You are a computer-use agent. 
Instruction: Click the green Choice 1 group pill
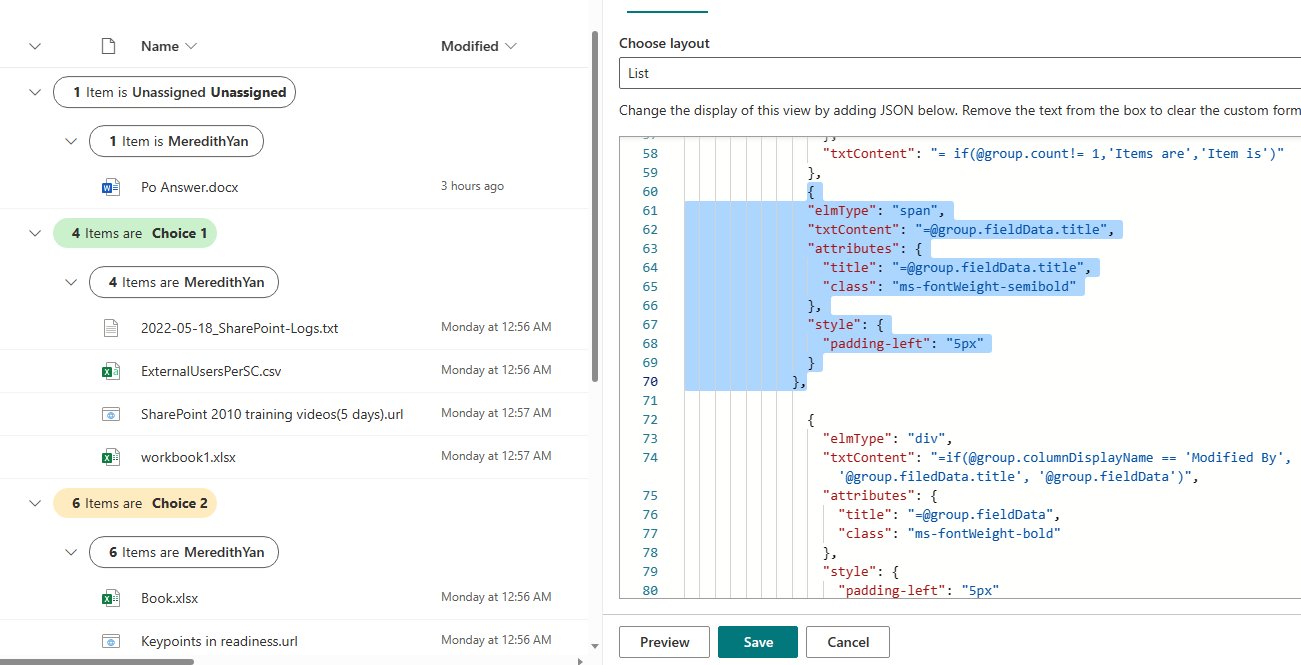(135, 233)
